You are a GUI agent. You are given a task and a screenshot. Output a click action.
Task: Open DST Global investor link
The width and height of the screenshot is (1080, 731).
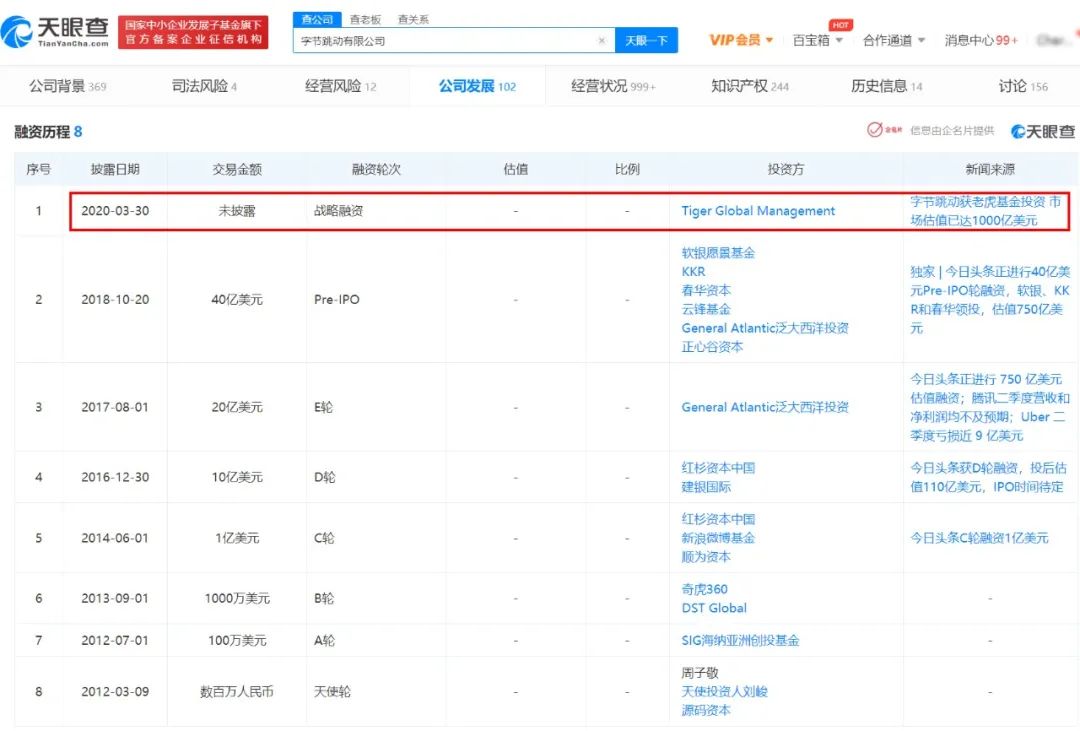pos(714,608)
